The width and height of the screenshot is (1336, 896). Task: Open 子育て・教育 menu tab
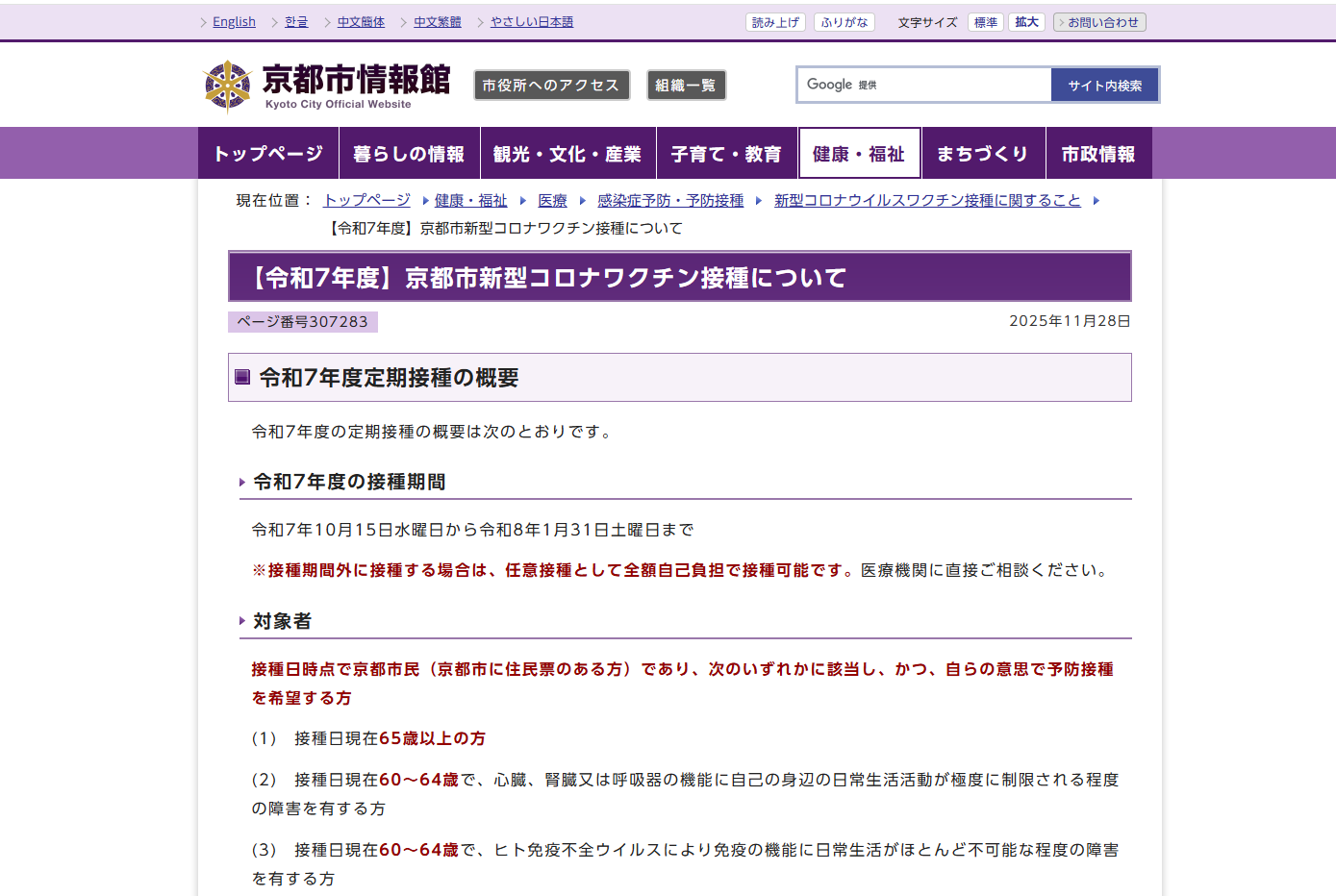click(x=726, y=154)
